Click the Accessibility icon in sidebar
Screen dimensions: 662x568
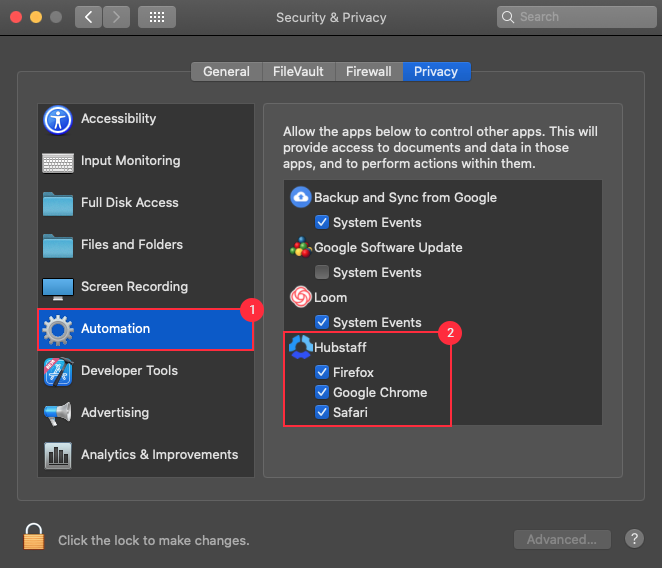(x=58, y=120)
